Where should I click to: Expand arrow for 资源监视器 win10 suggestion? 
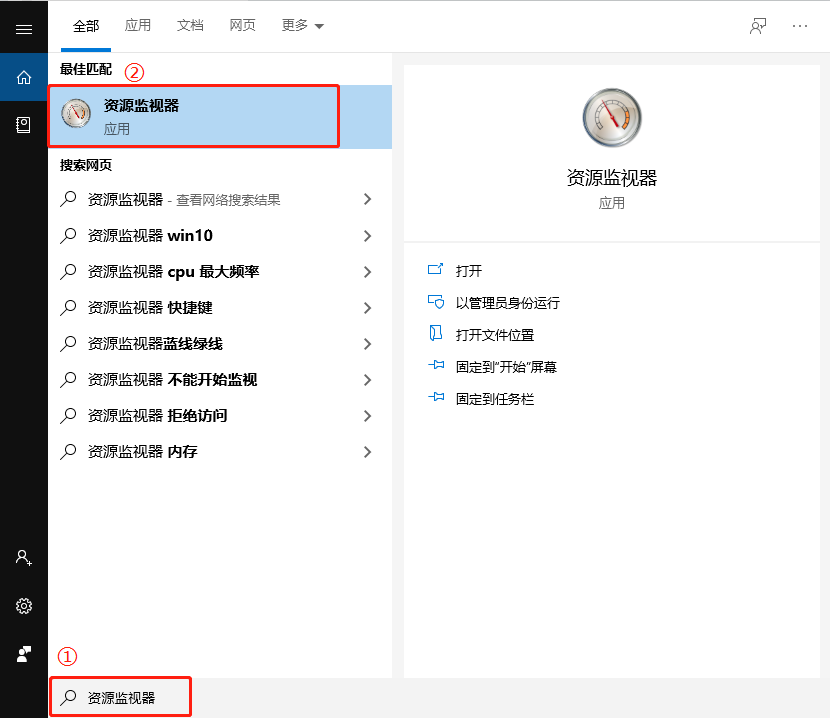[367, 236]
